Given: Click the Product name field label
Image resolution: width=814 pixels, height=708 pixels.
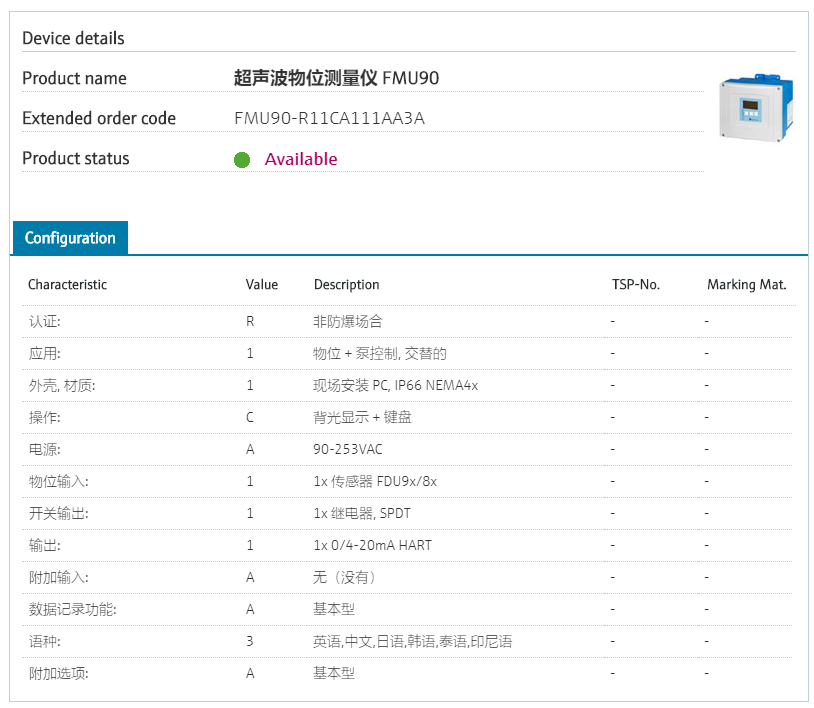Looking at the screenshot, I should pyautogui.click(x=74, y=78).
